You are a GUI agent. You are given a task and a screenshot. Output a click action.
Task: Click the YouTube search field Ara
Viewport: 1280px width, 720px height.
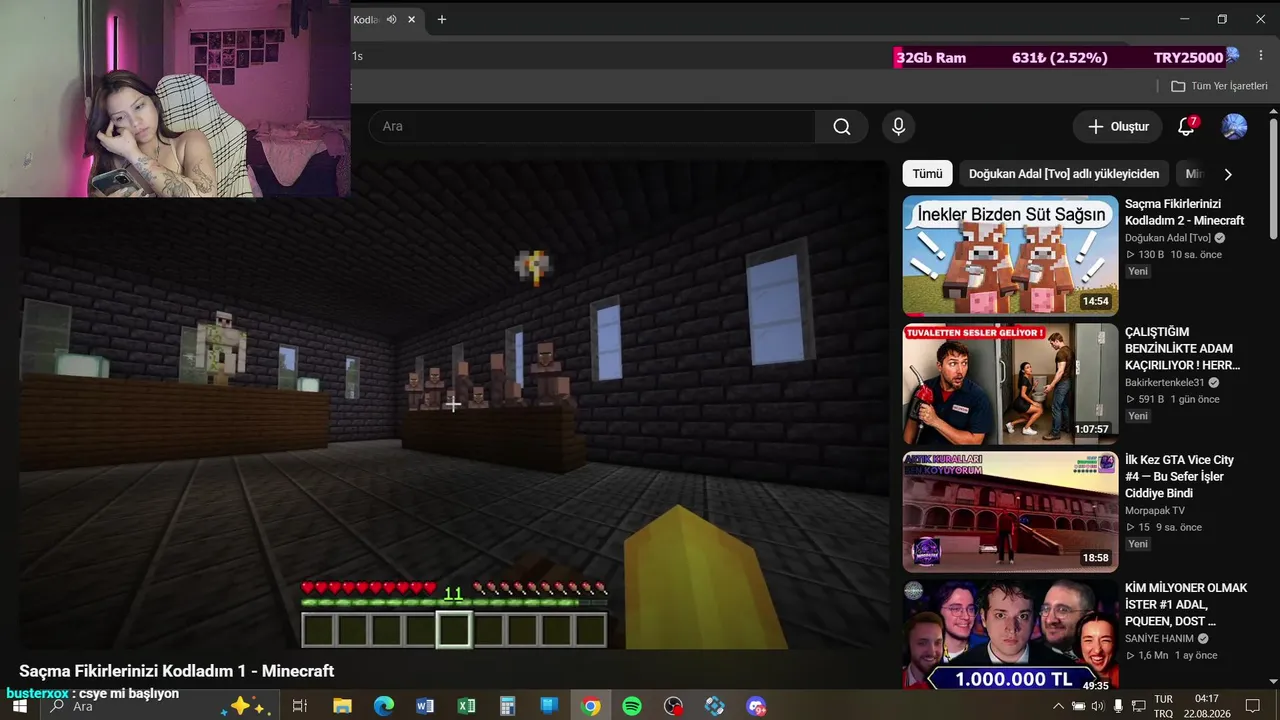point(592,127)
